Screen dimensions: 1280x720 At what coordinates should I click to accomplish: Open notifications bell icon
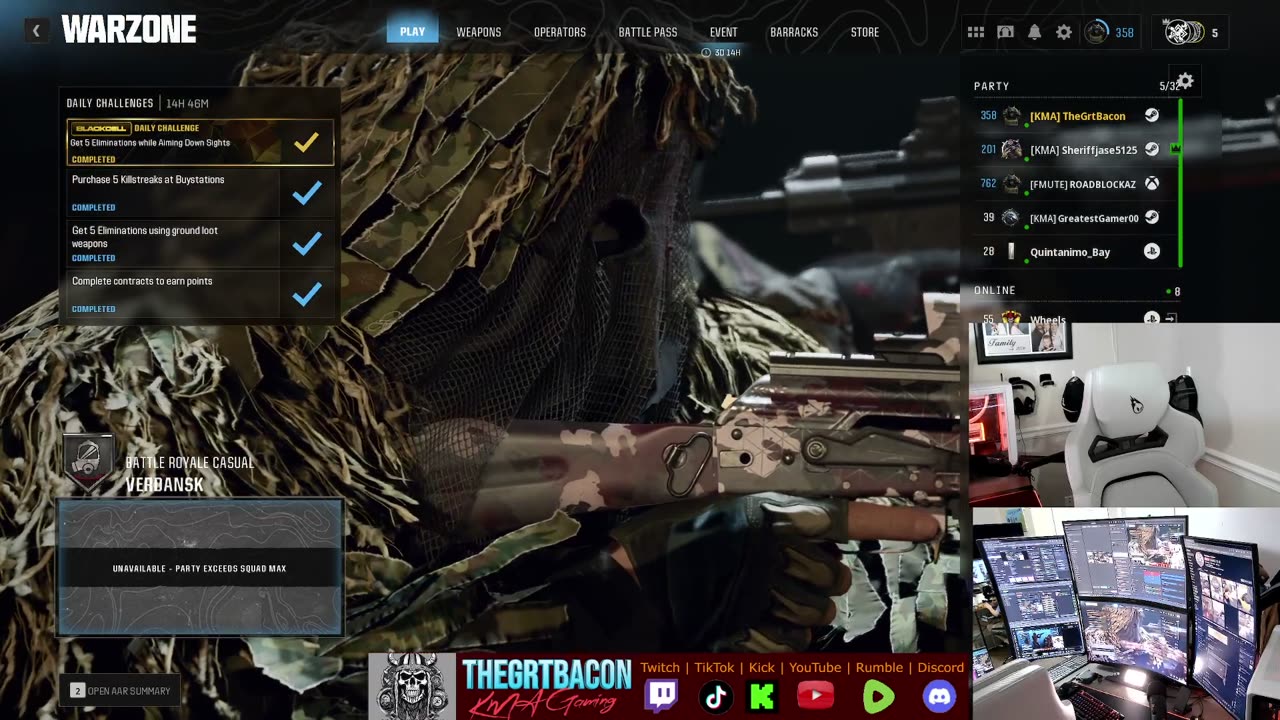pos(1035,32)
